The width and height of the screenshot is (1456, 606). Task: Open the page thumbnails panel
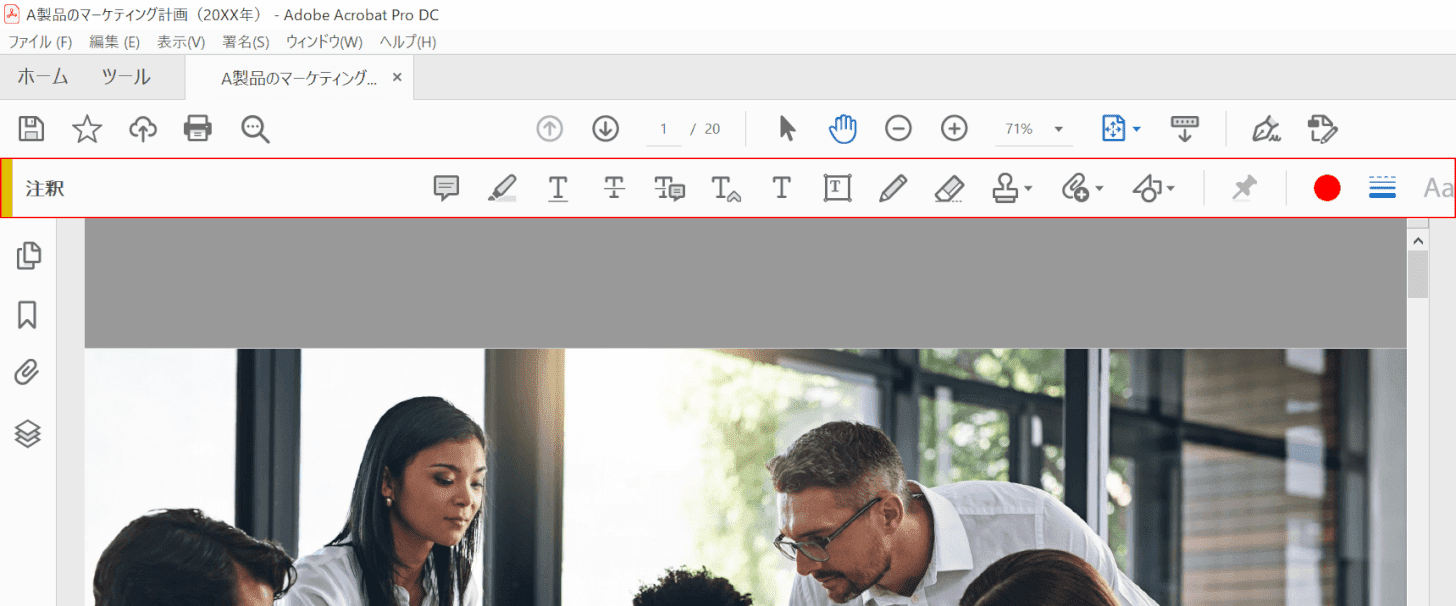point(28,256)
